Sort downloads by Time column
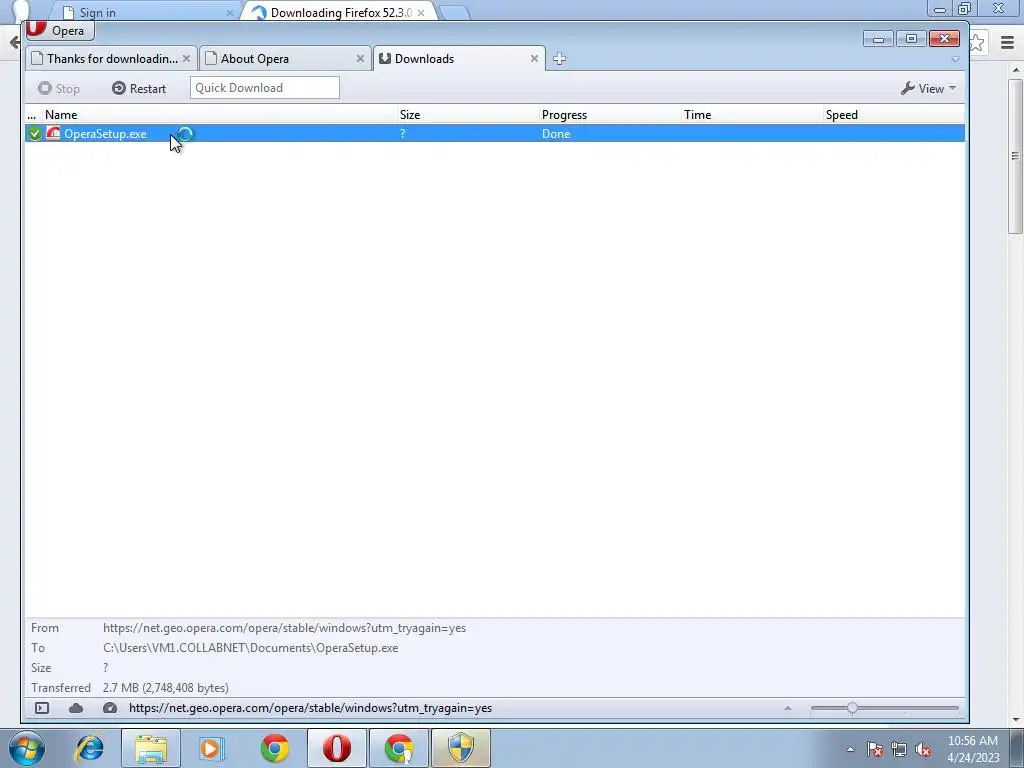The image size is (1024, 768). 752,114
